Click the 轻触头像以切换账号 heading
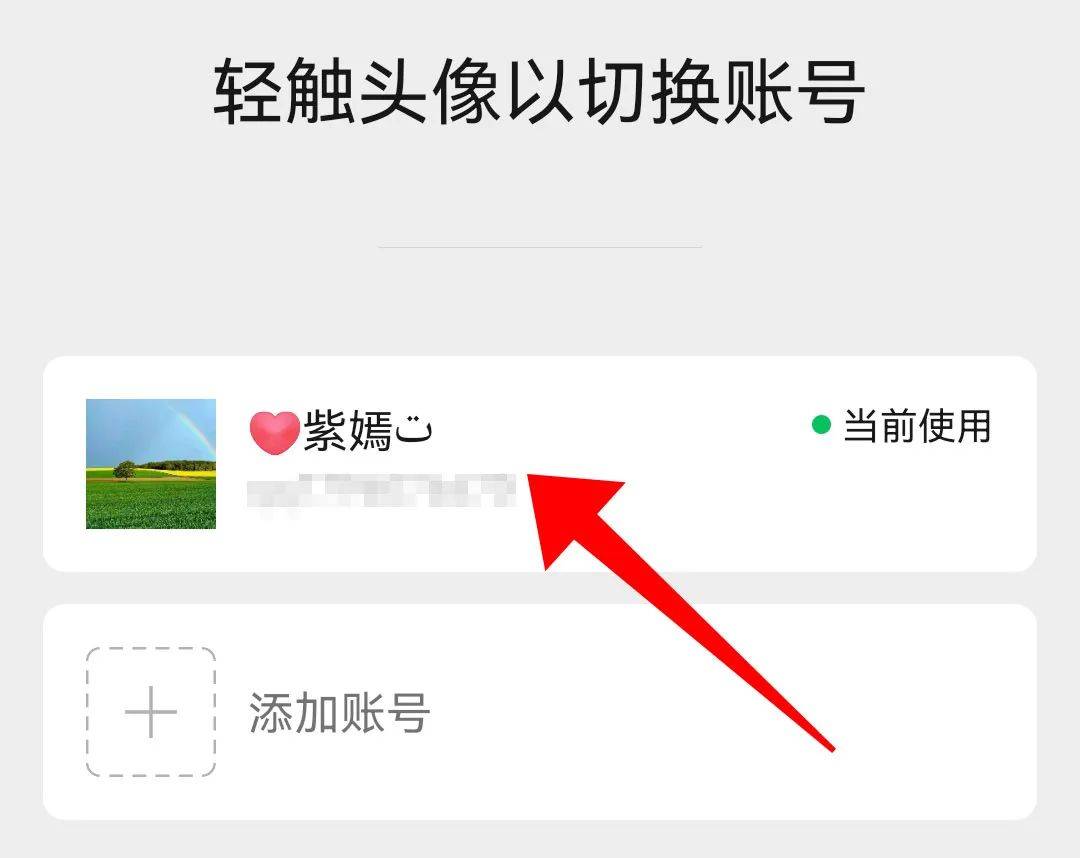Screen dimensions: 1080x858 click(x=539, y=92)
